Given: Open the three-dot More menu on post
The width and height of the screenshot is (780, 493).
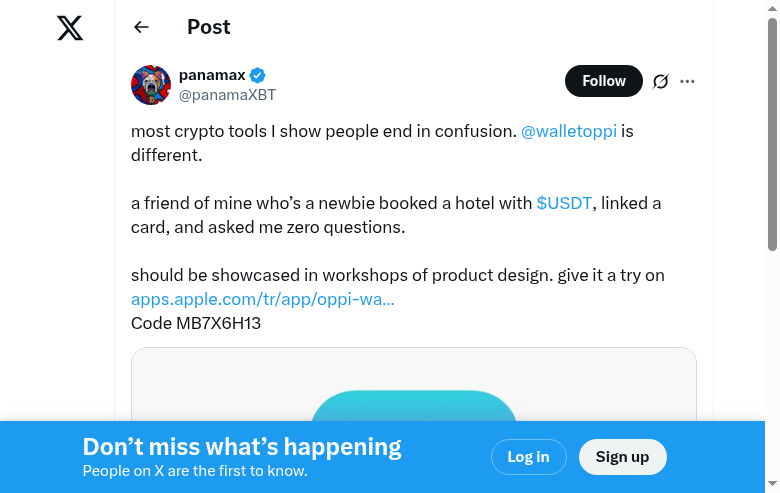Looking at the screenshot, I should tap(687, 81).
